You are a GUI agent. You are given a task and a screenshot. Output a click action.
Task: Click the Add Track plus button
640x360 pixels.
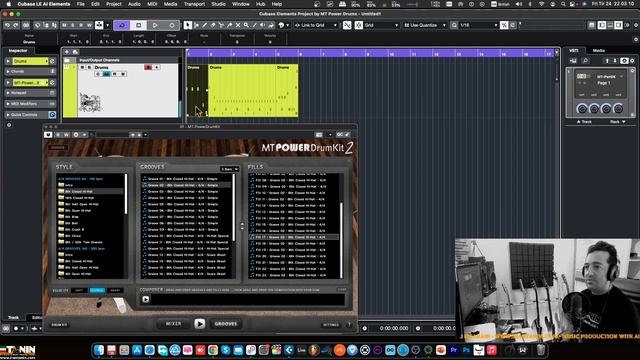point(67,52)
